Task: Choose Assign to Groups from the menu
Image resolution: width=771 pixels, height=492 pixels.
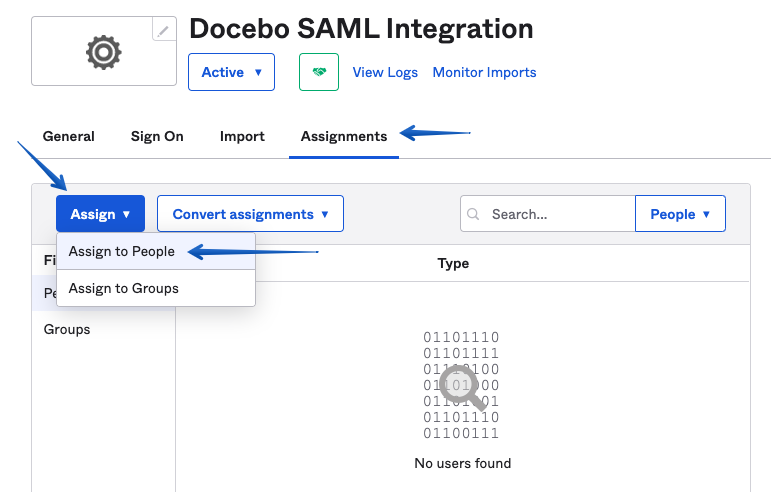Action: (124, 288)
